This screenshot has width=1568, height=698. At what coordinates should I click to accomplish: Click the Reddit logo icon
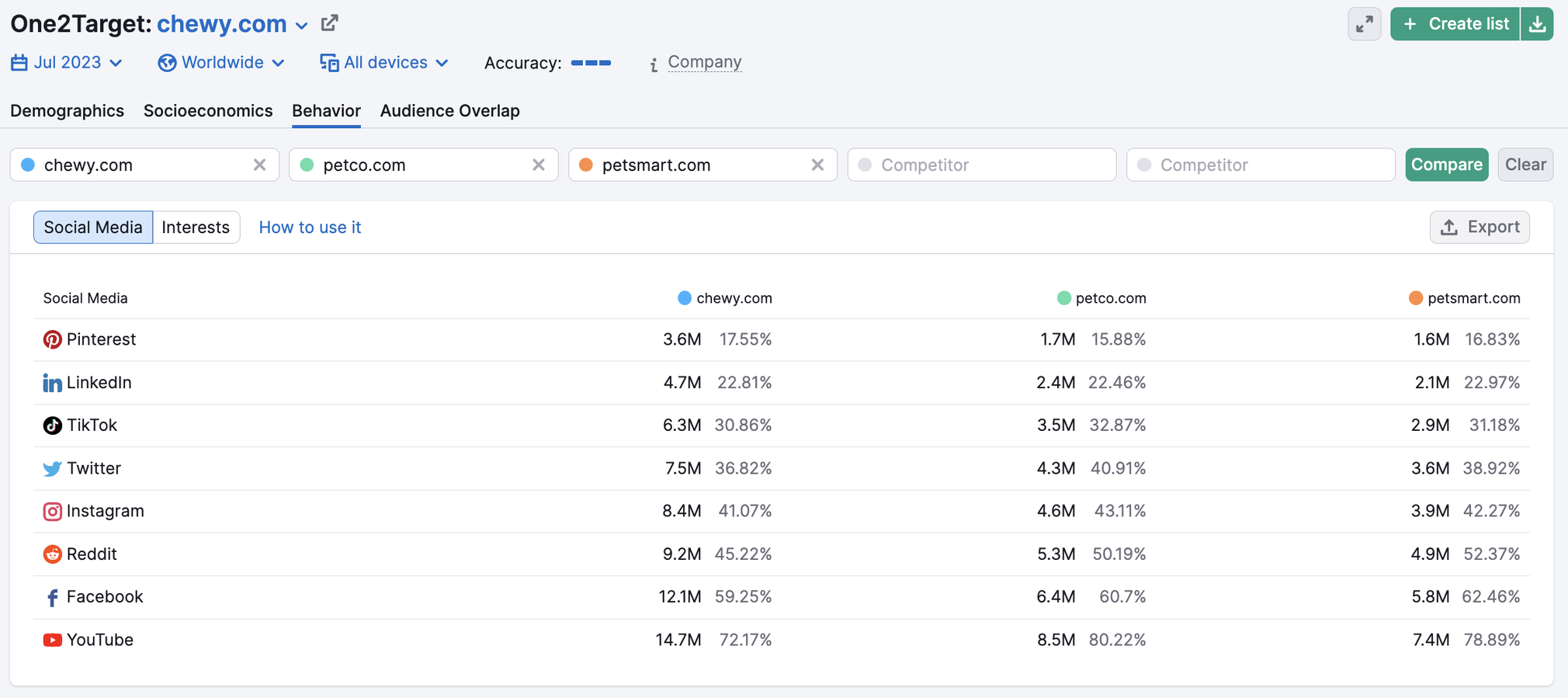click(52, 554)
